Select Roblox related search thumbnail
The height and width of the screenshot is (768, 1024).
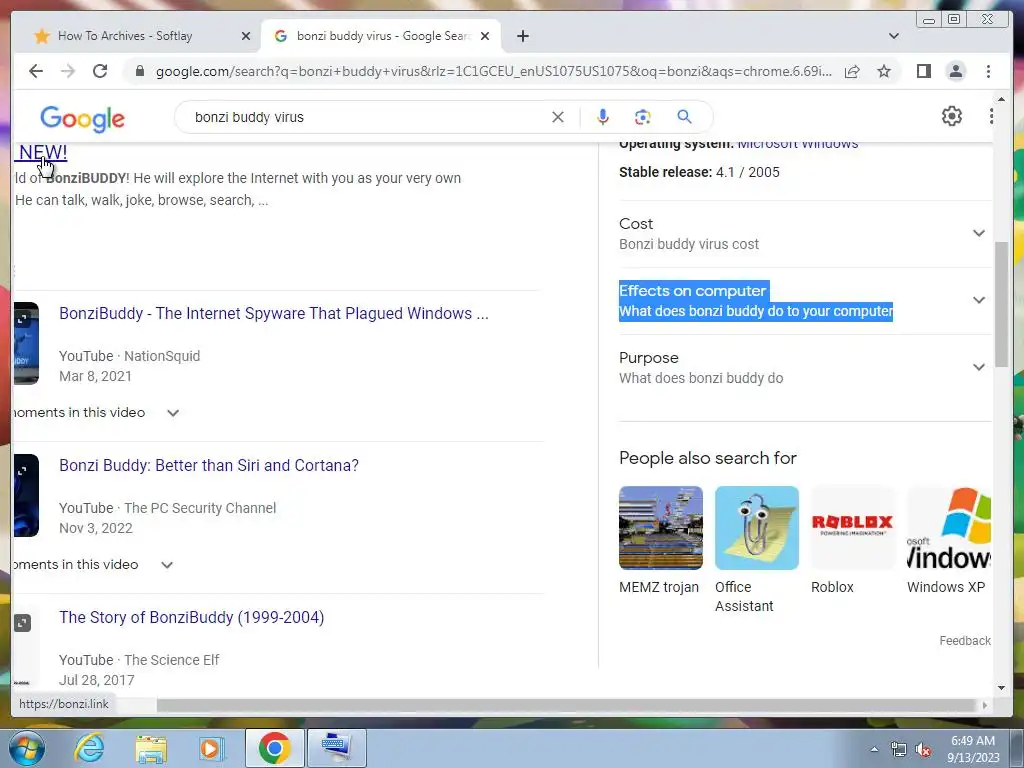tap(853, 528)
